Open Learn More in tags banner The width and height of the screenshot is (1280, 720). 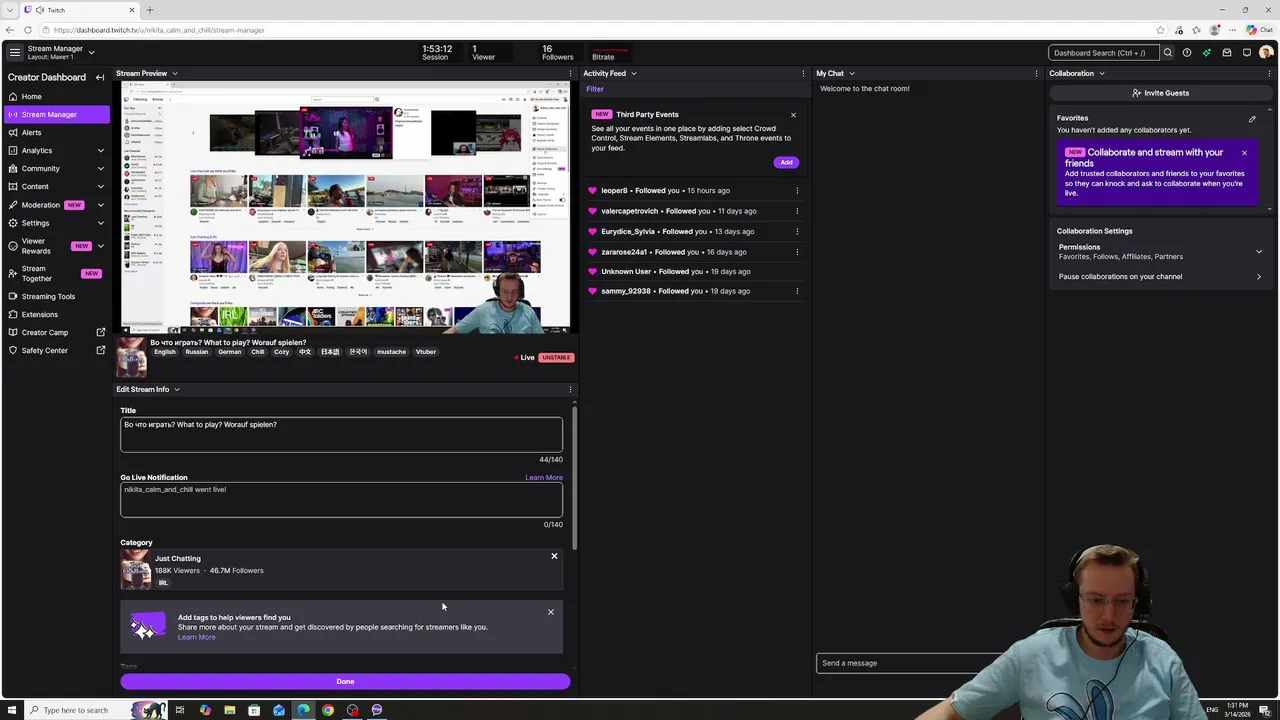pos(196,637)
